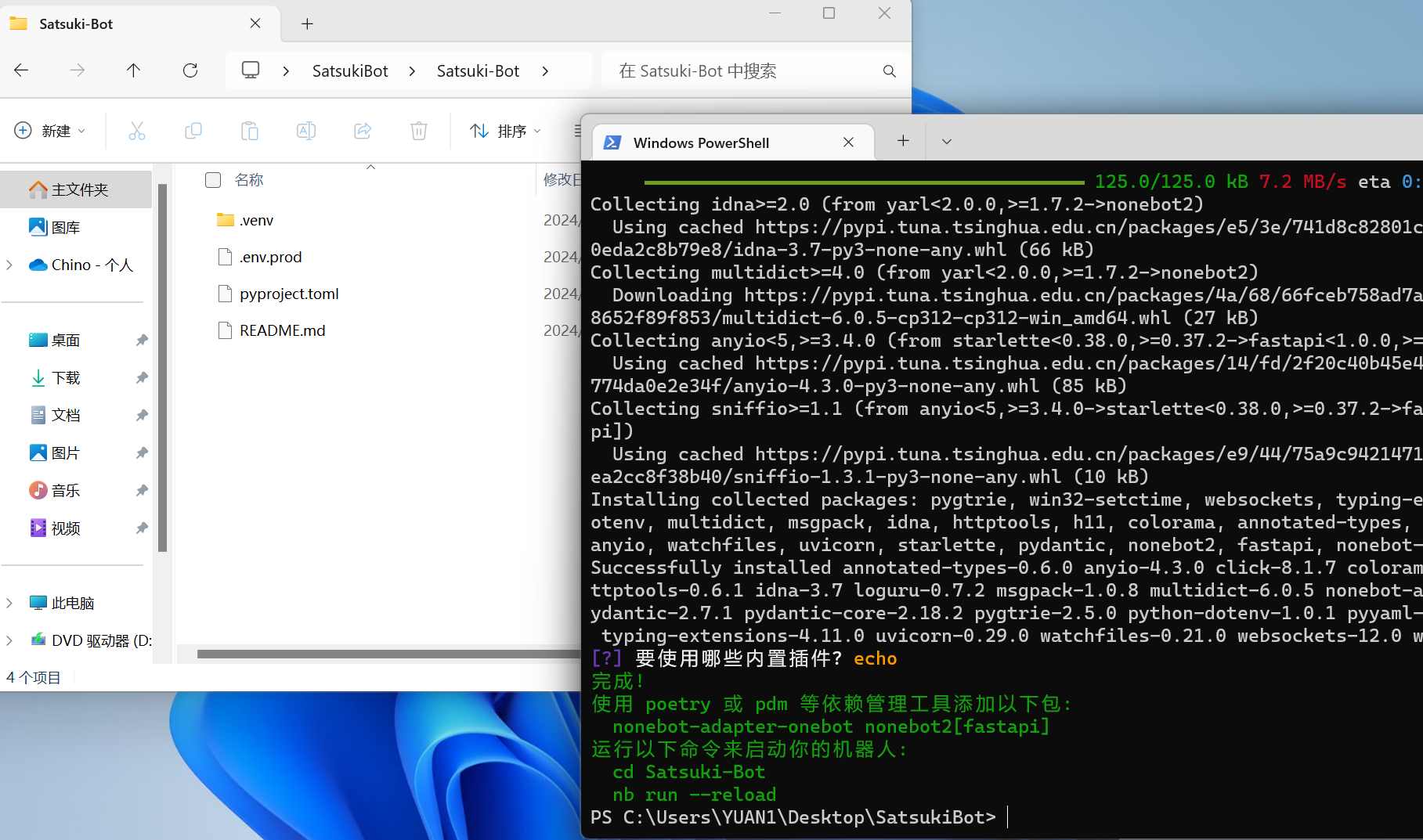Unpin Desktop (桌面) from quick access
The image size is (1423, 840).
click(x=142, y=341)
